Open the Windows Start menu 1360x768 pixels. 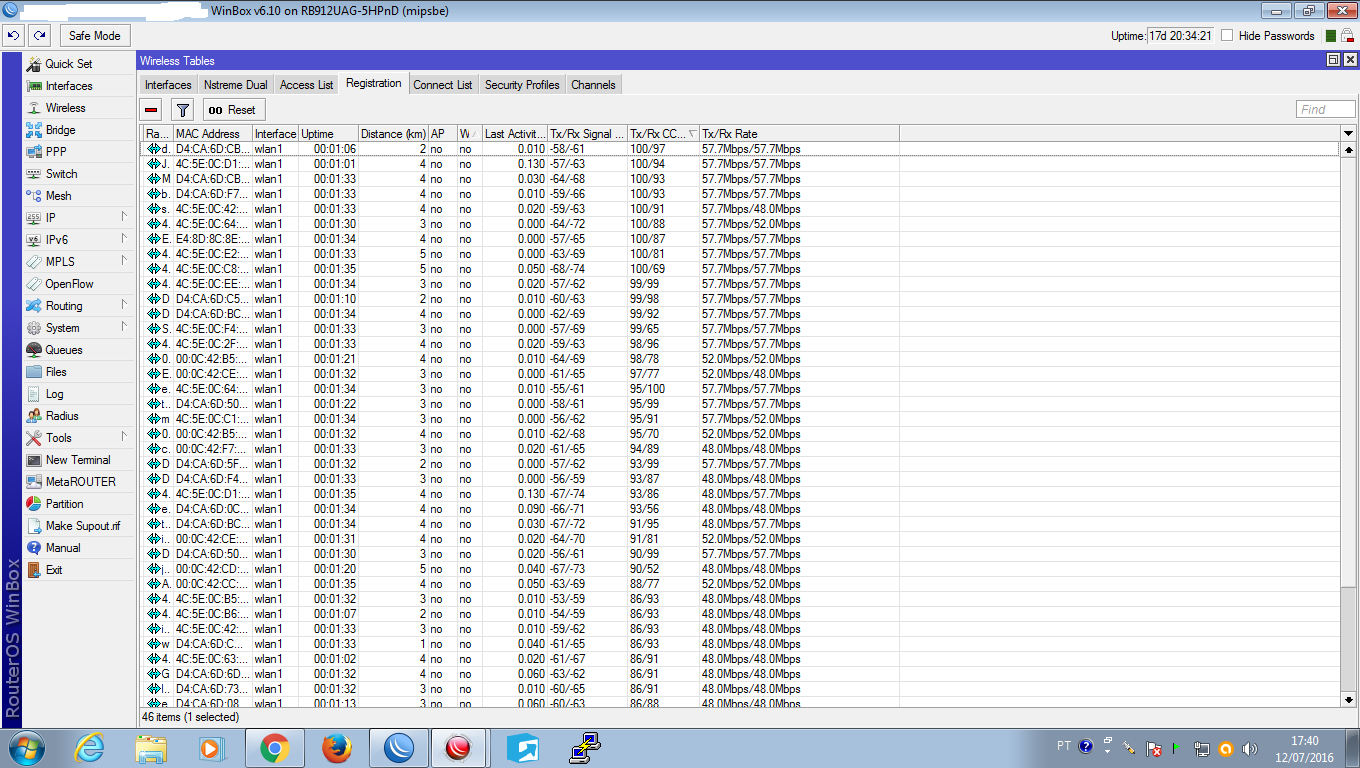click(25, 748)
